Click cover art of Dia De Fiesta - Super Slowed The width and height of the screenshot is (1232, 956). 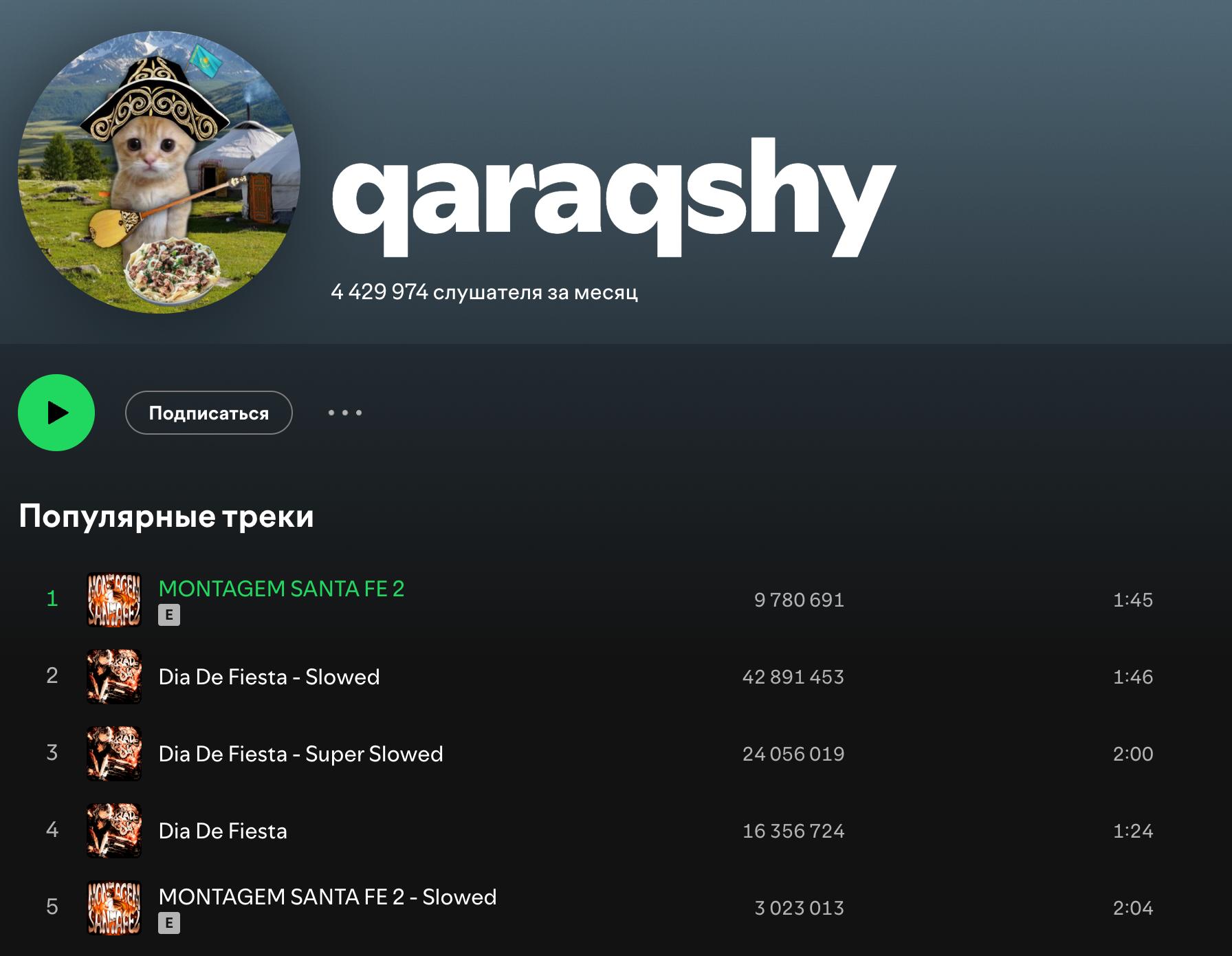[114, 754]
